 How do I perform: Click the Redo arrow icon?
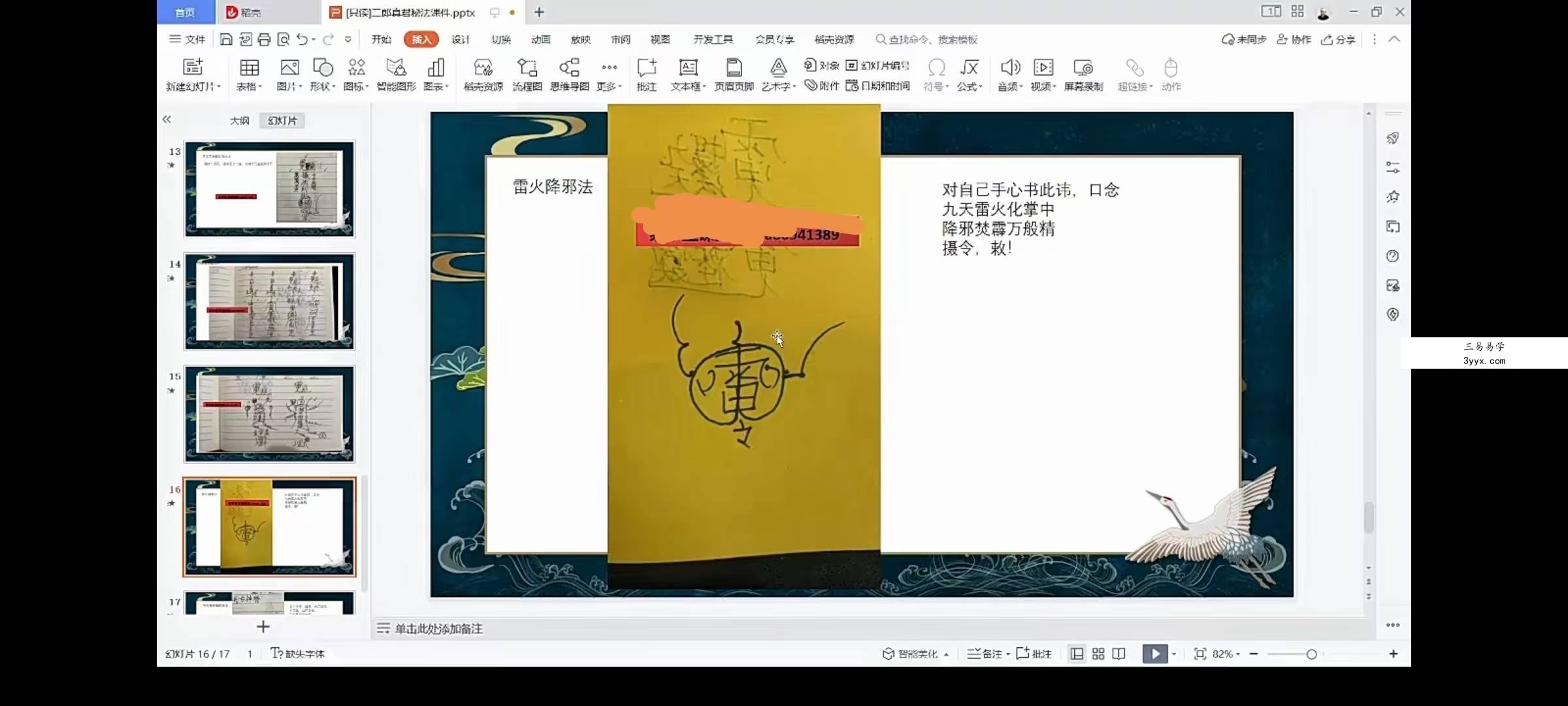click(x=328, y=39)
